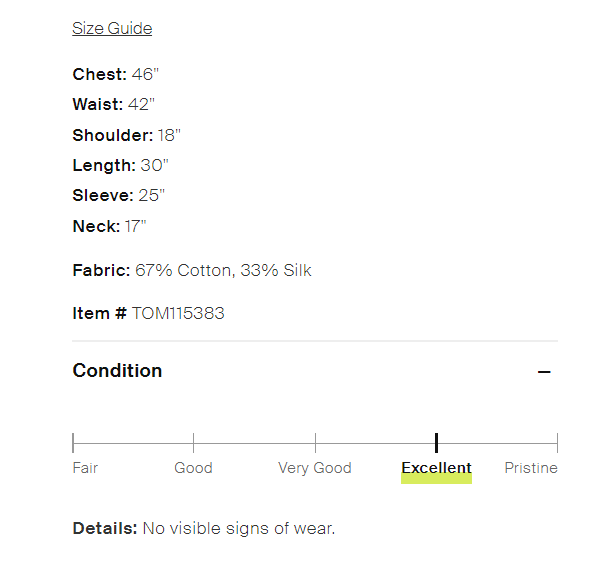Click the Condition section heading
This screenshot has height=564, width=612.
117,371
